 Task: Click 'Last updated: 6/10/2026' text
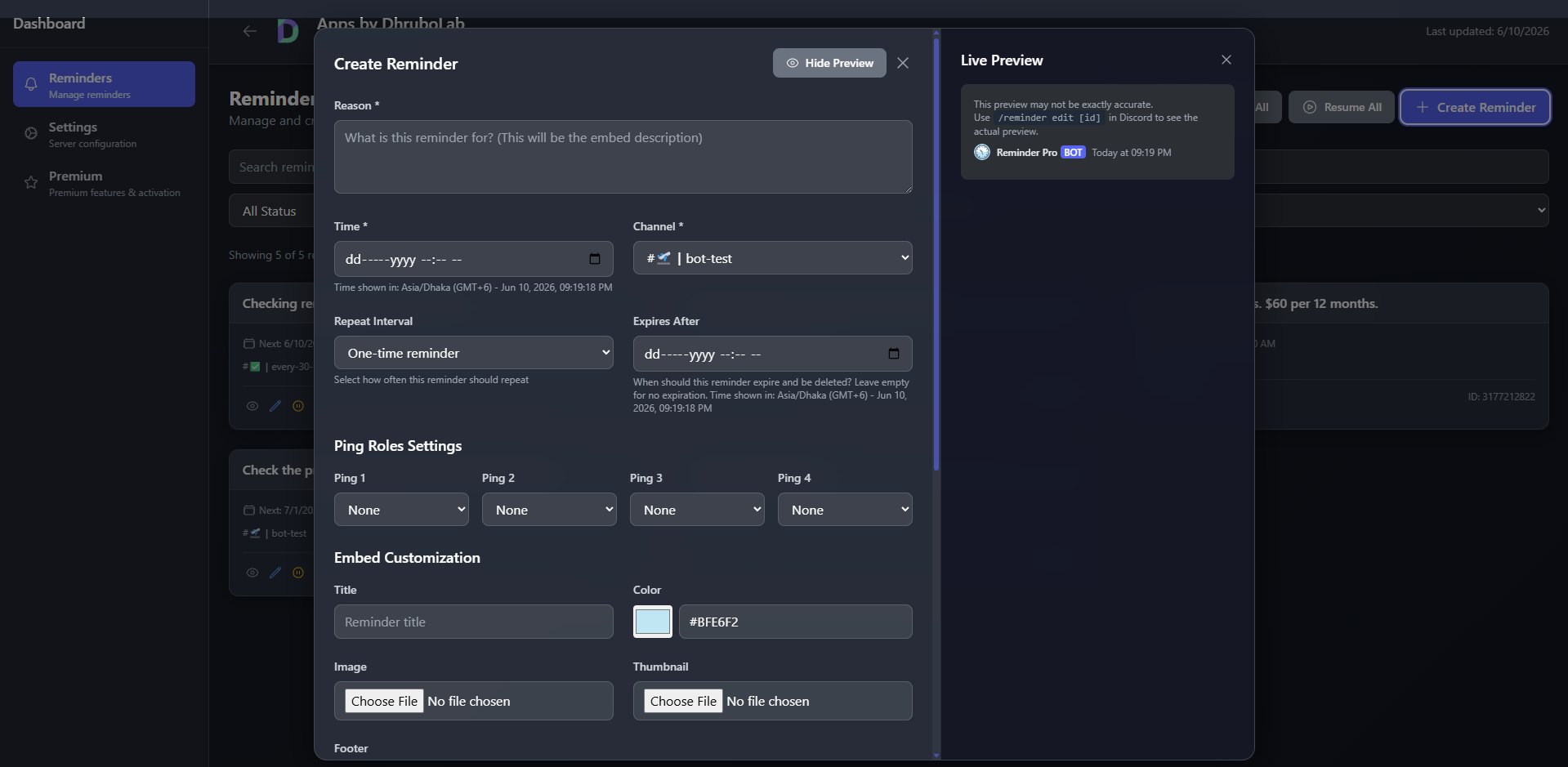pyautogui.click(x=1487, y=31)
